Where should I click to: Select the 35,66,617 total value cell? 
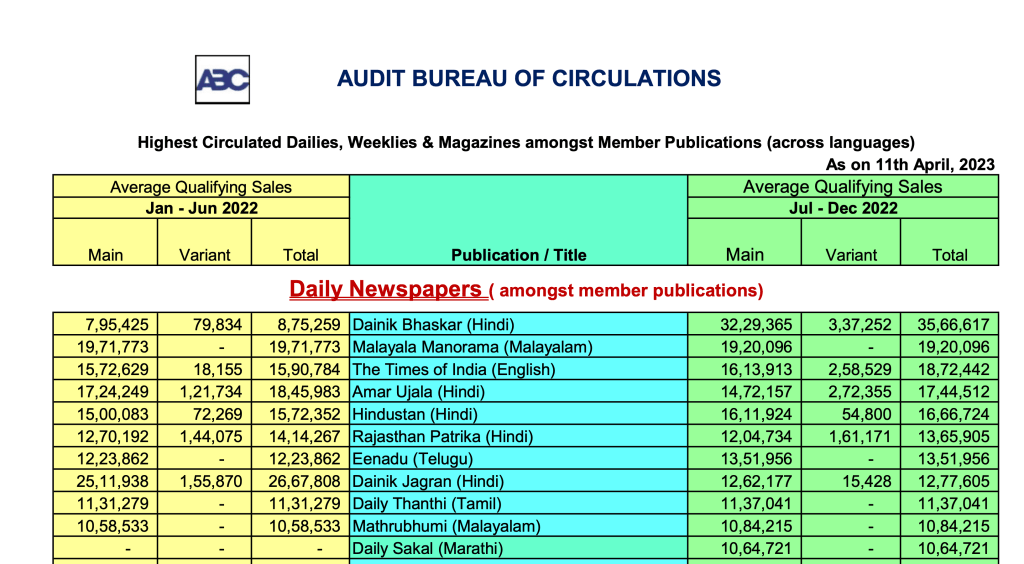click(949, 325)
